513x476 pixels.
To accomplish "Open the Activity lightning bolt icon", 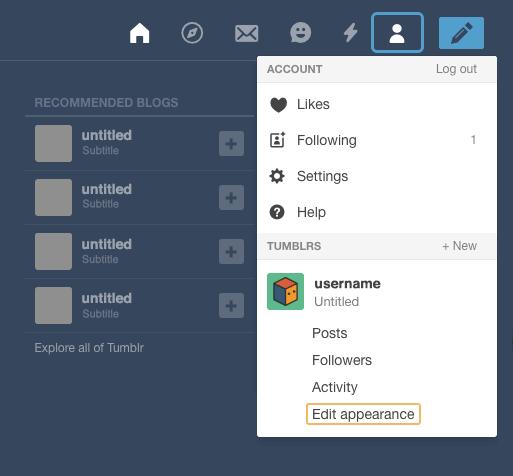I will [x=351, y=33].
